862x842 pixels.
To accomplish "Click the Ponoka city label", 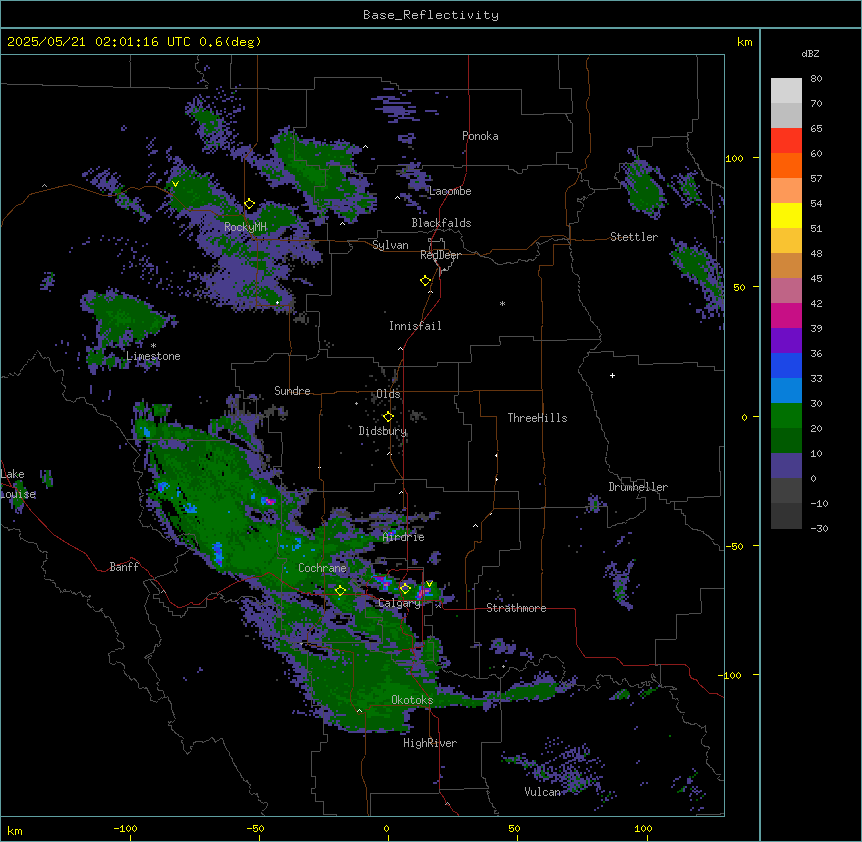I will pyautogui.click(x=480, y=136).
